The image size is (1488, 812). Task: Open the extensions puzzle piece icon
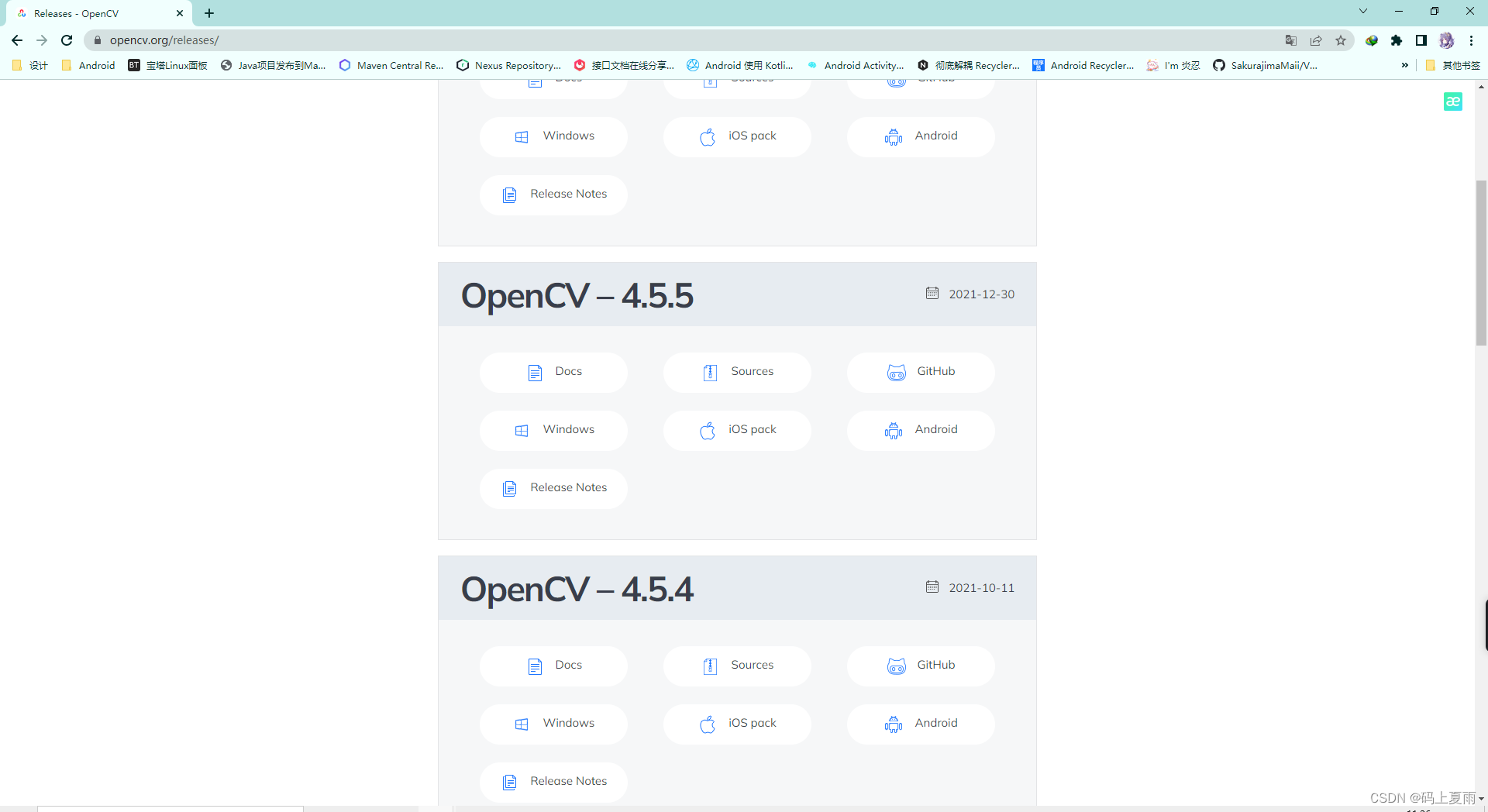click(x=1397, y=40)
